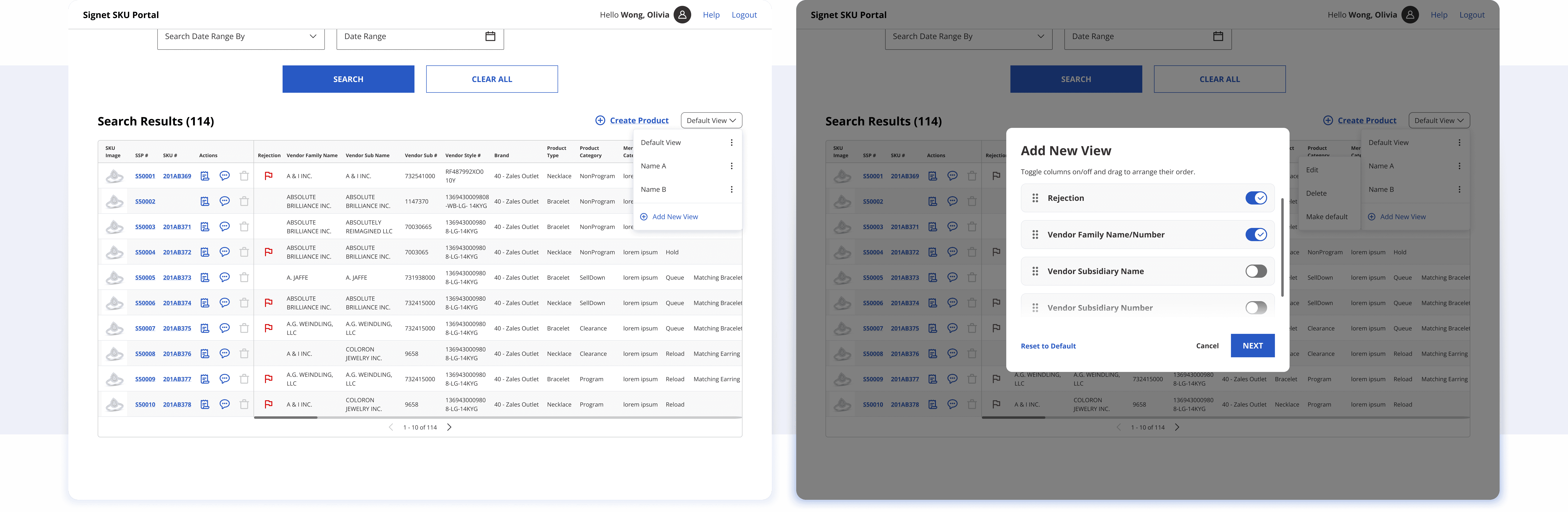Click the red rejection flag in row S50004, left screen
The width and height of the screenshot is (1568, 512).
coord(268,252)
